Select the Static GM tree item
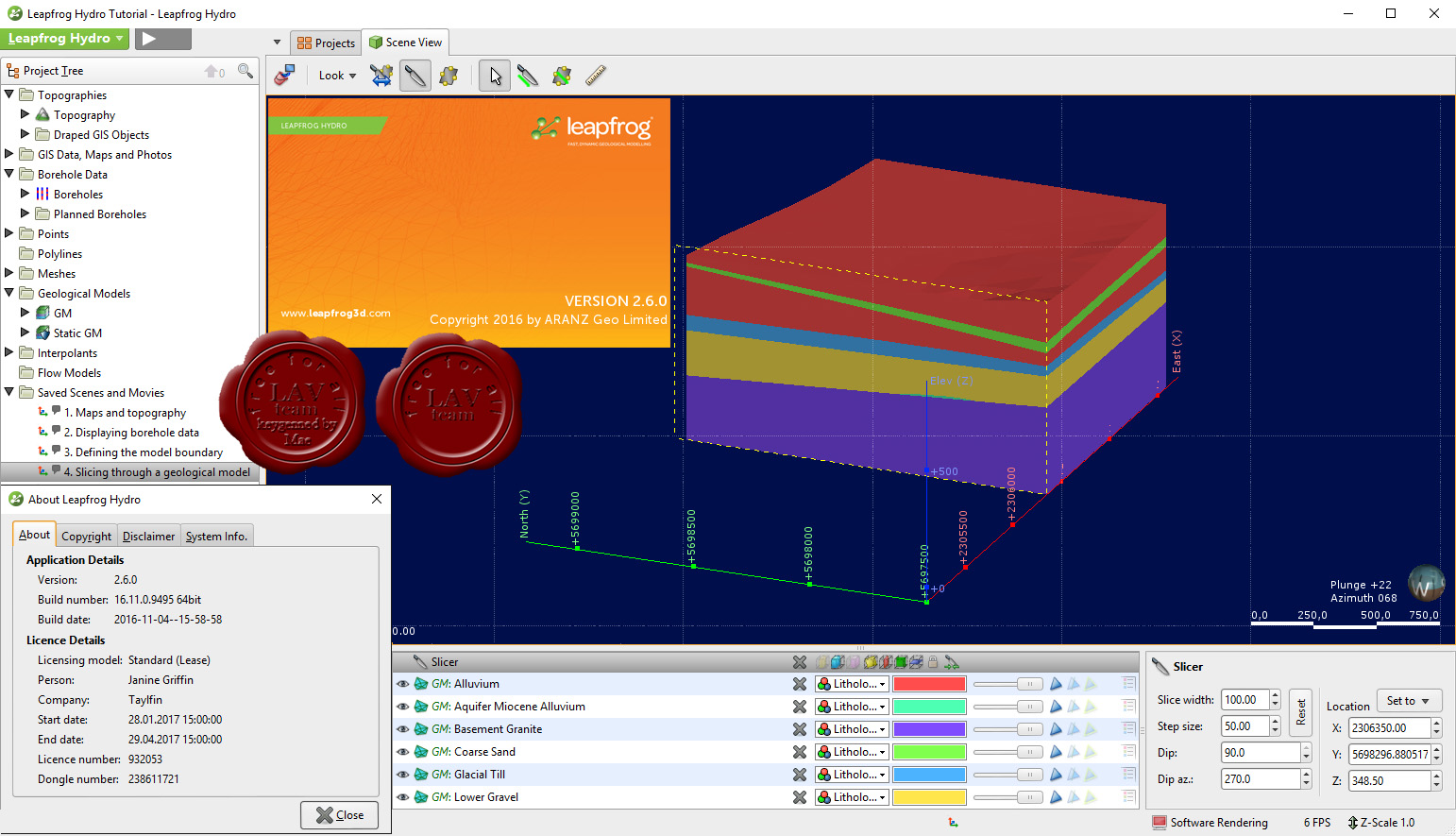 77,333
